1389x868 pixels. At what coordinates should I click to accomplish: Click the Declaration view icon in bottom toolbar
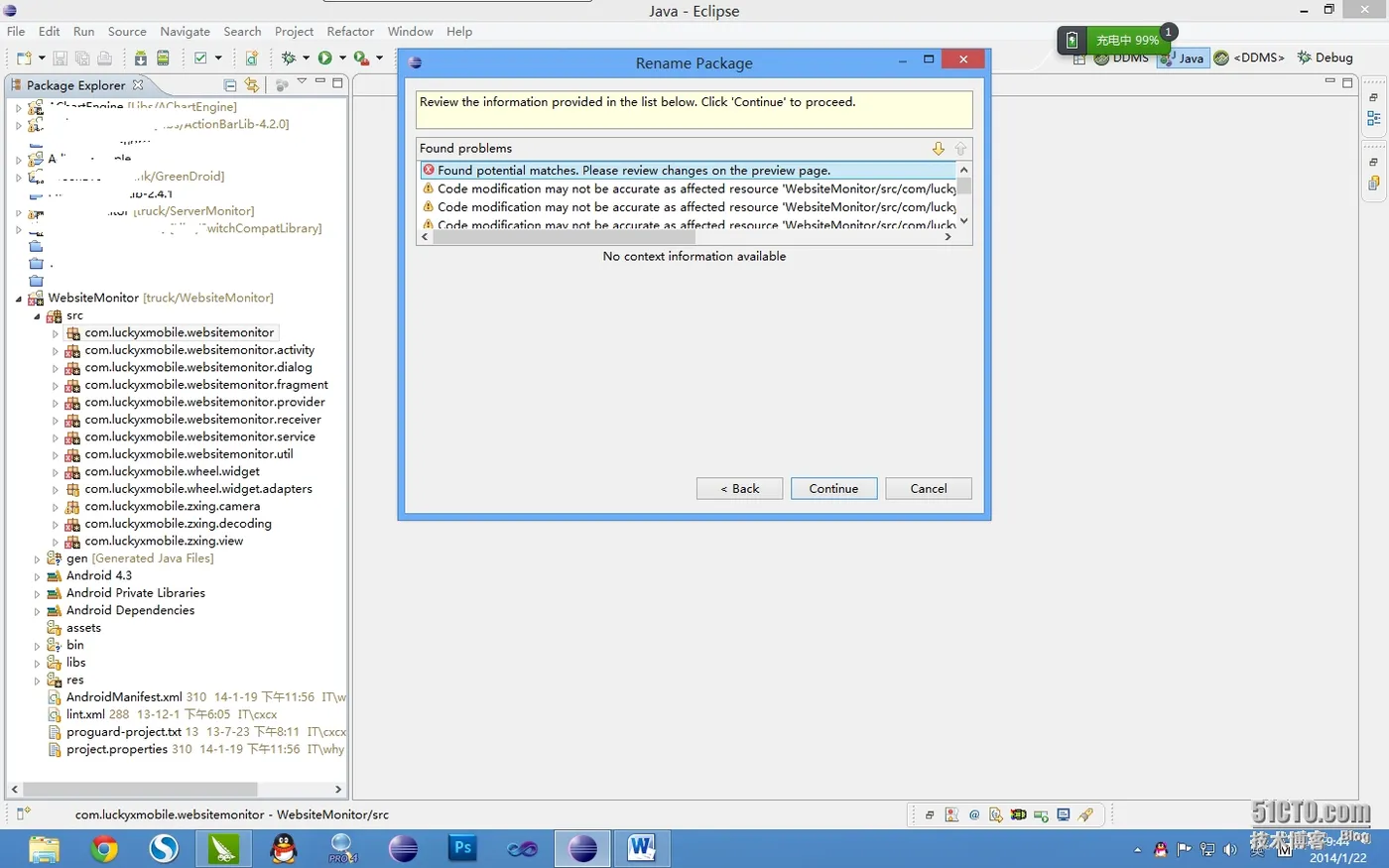coord(996,815)
